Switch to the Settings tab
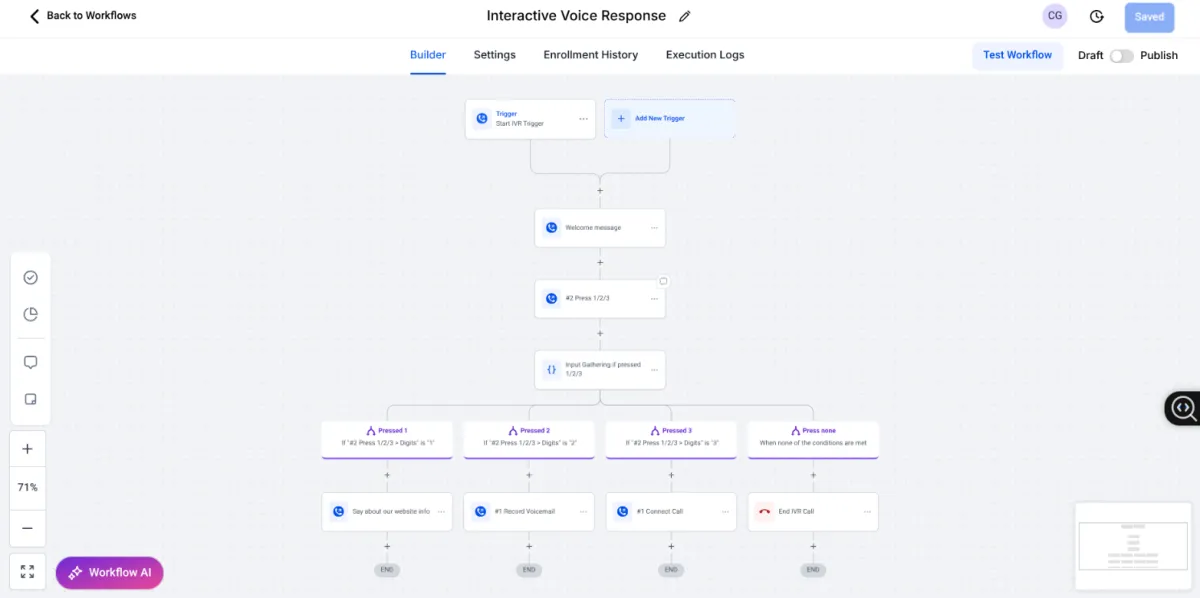This screenshot has height=598, width=1200. point(494,55)
